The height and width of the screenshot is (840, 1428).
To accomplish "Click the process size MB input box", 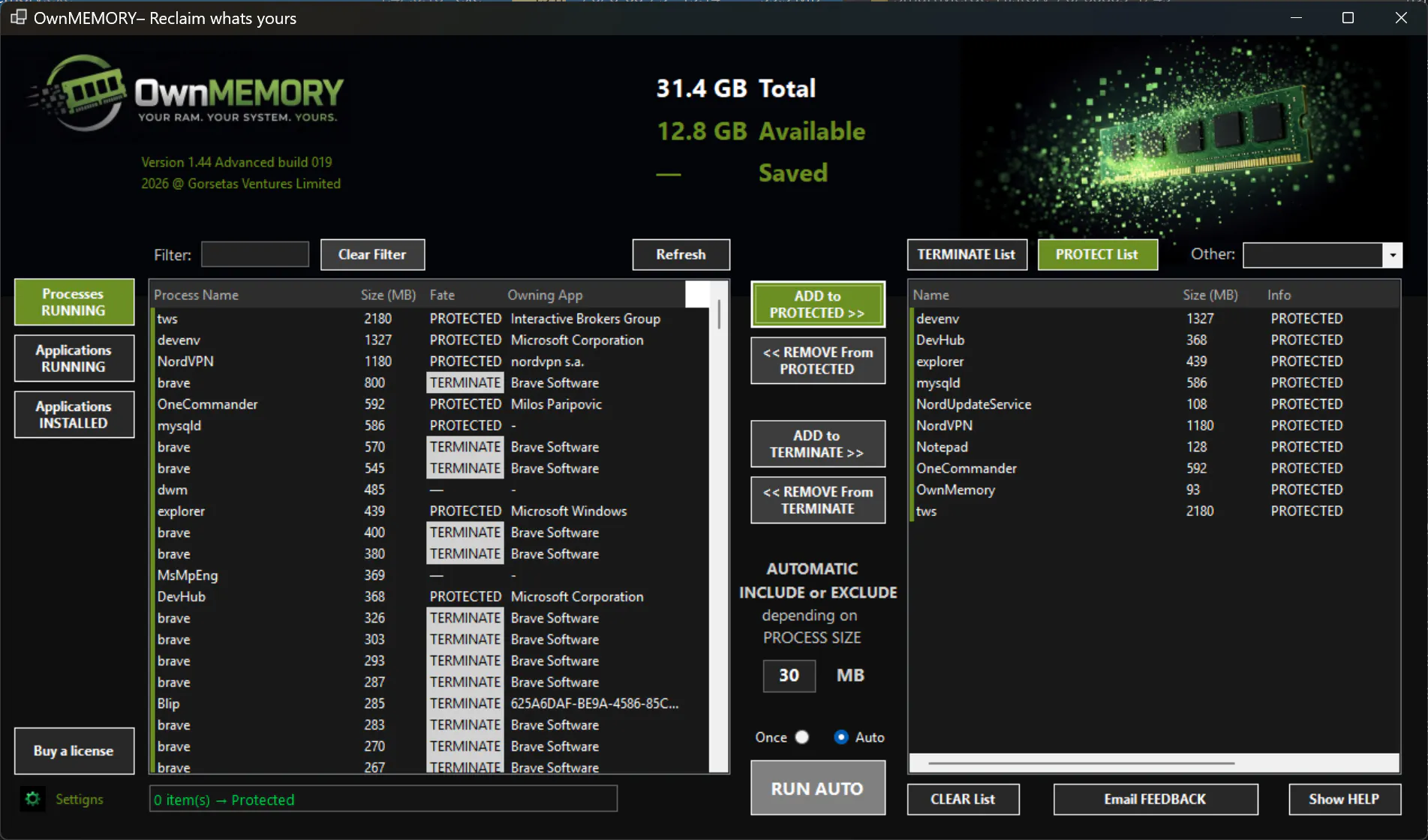I will (x=789, y=676).
